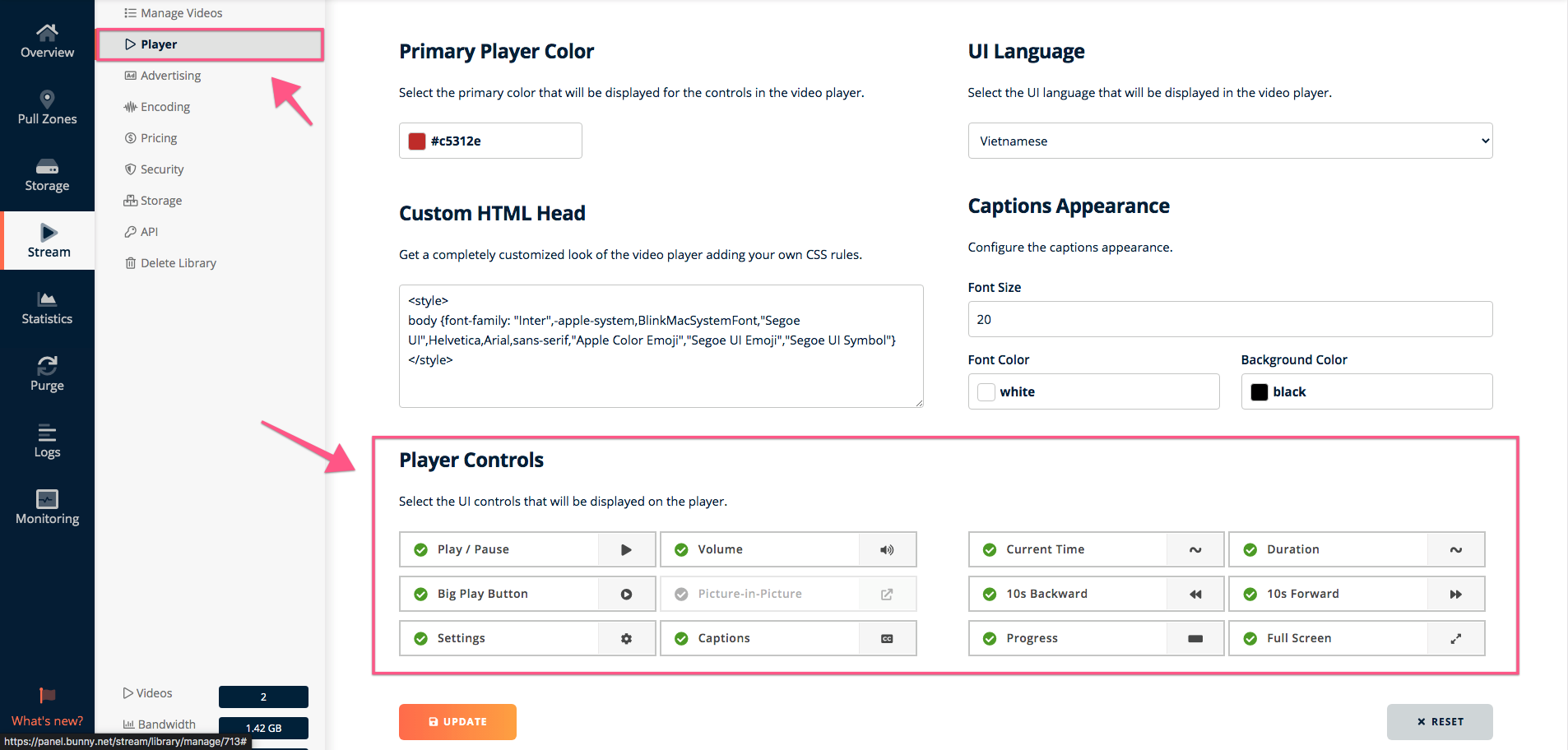
Task: Click the What's new flag icon
Action: point(47,696)
